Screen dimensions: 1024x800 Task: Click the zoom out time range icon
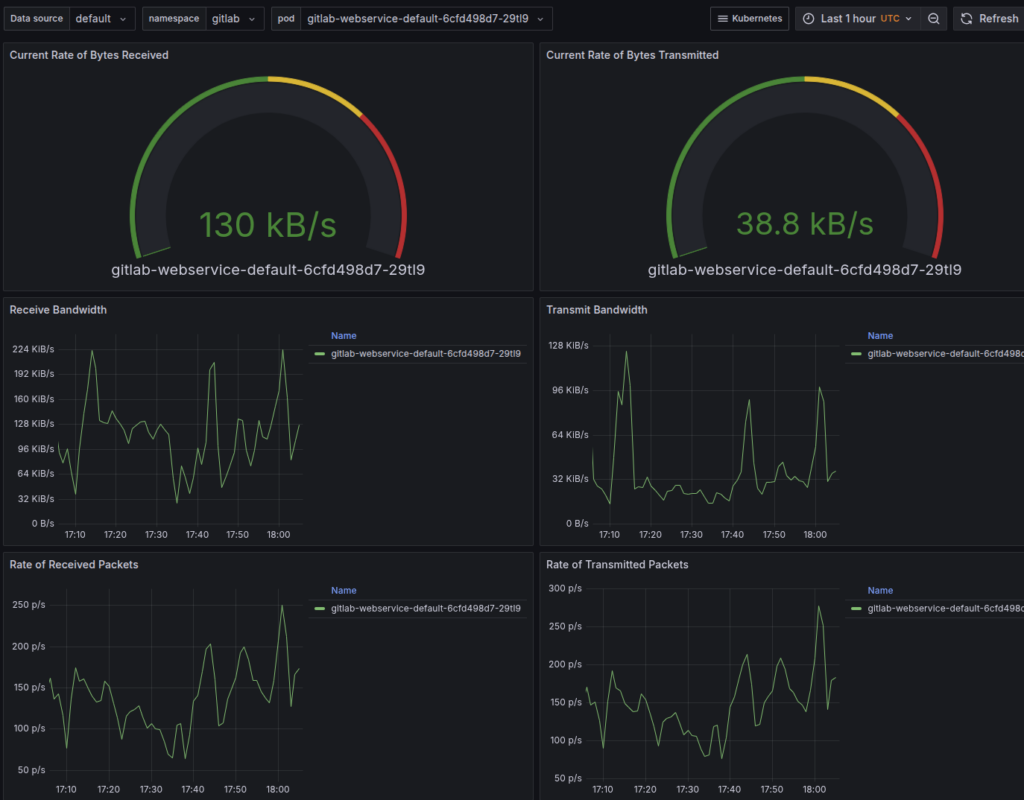click(x=933, y=19)
